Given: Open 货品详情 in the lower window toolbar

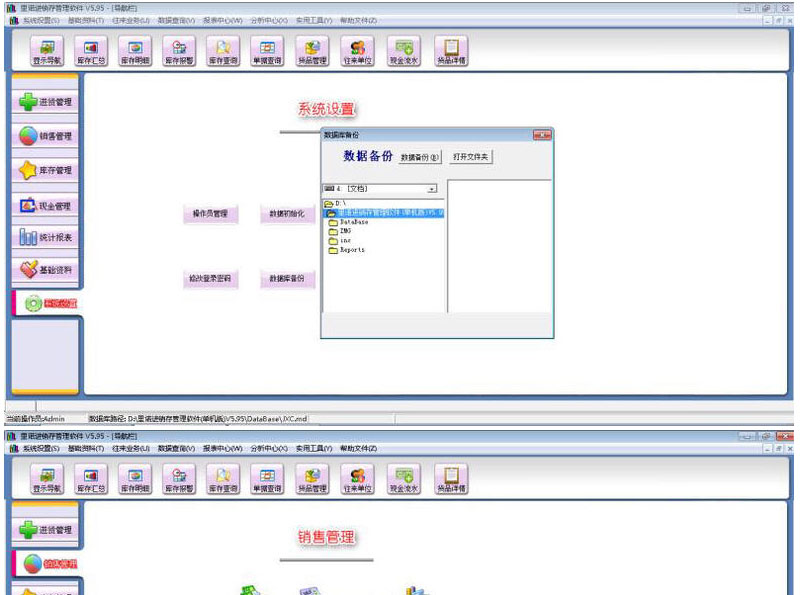Looking at the screenshot, I should (x=451, y=479).
